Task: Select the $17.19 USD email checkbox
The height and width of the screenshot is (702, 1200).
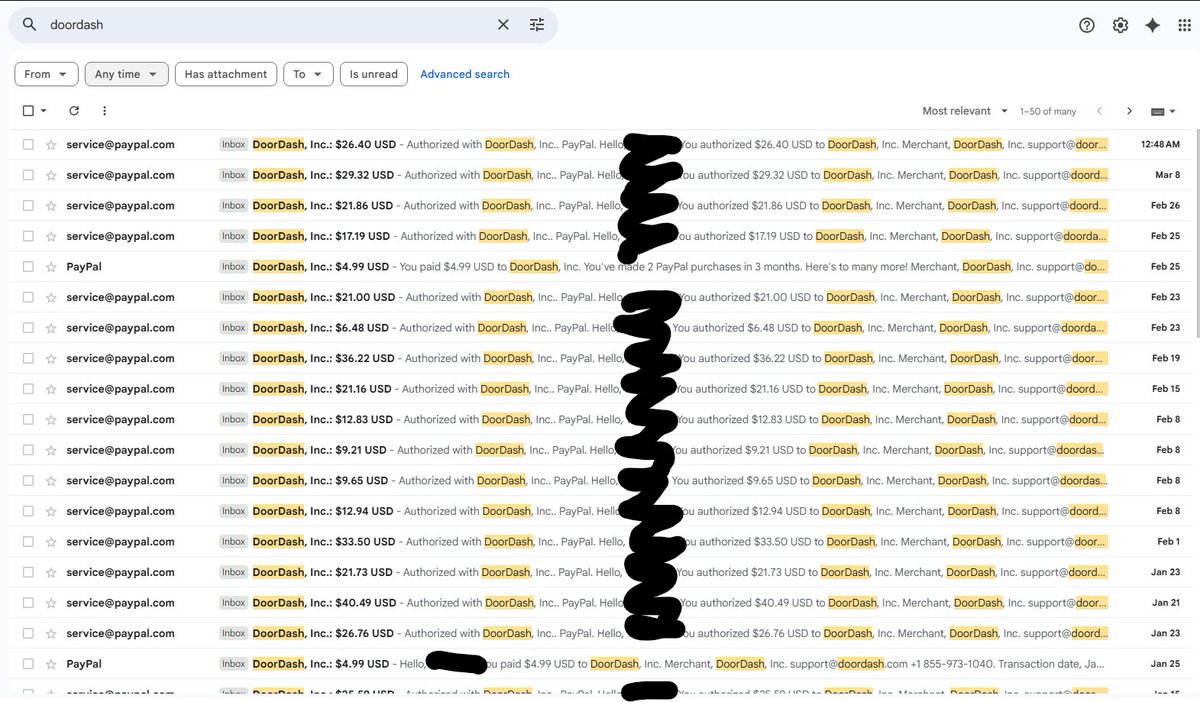Action: (x=28, y=236)
